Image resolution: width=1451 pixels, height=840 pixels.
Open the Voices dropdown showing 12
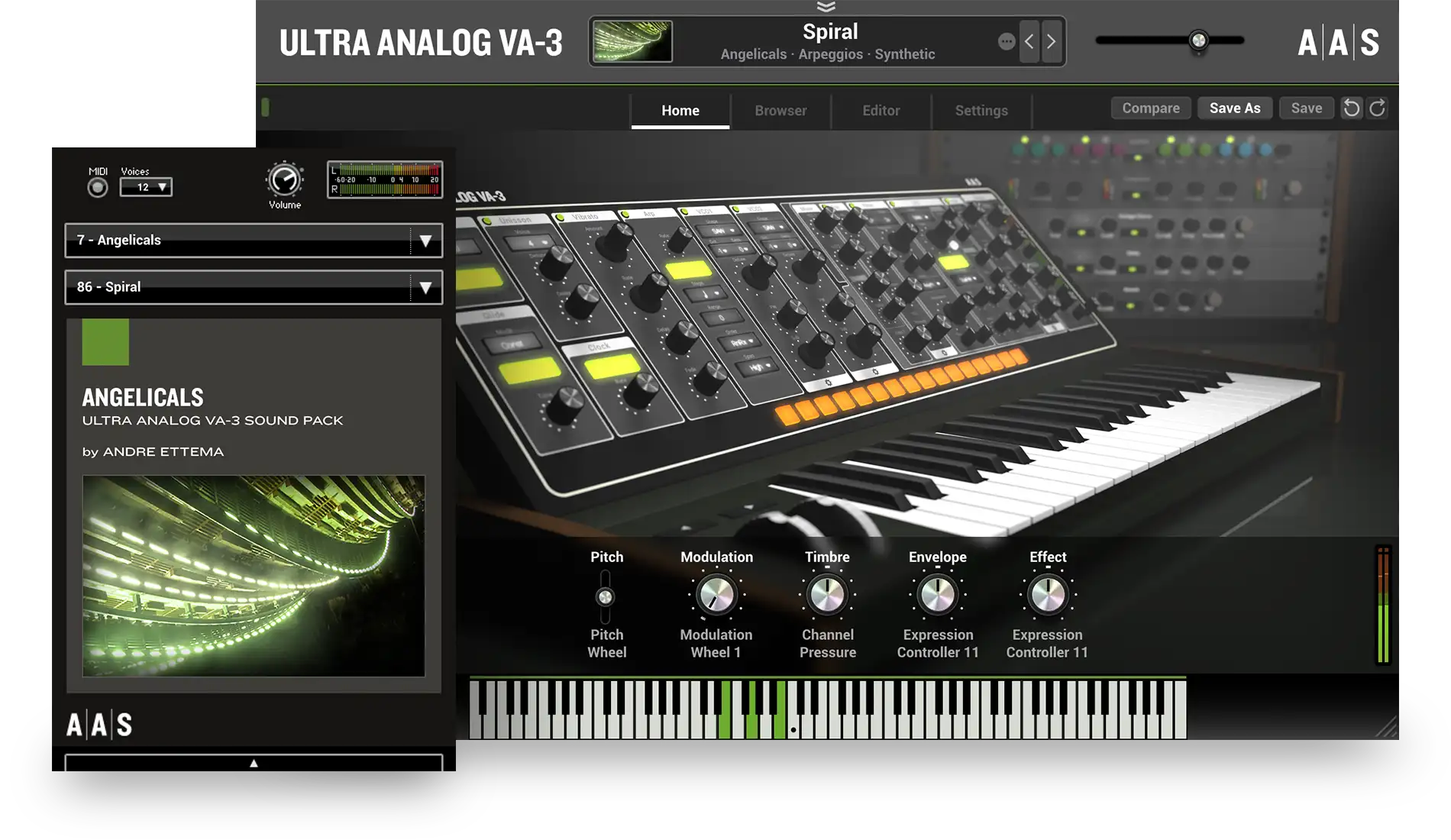(x=146, y=187)
